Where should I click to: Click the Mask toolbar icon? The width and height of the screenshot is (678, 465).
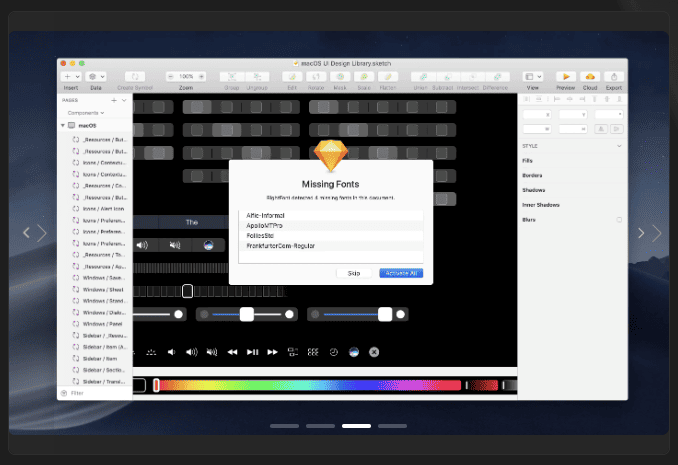tap(340, 77)
